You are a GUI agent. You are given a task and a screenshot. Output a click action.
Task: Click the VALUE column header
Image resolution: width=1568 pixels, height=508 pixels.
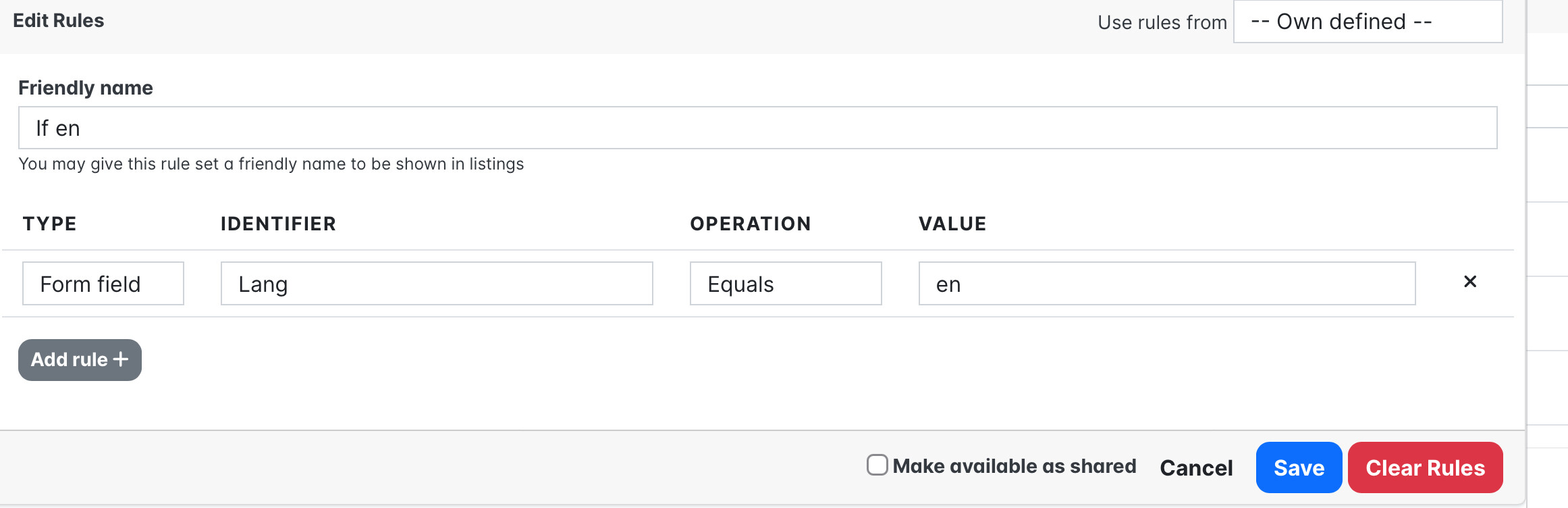(x=952, y=224)
